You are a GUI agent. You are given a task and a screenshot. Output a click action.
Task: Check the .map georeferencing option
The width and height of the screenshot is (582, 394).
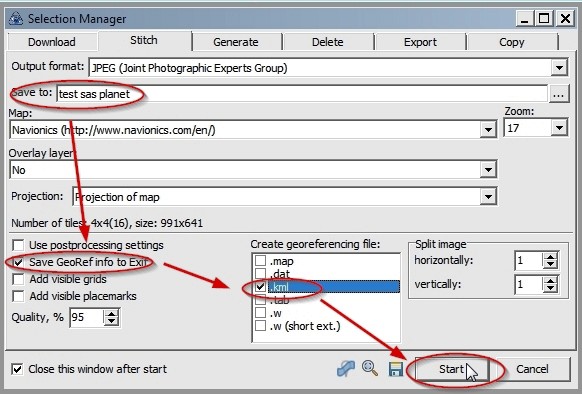tap(261, 261)
